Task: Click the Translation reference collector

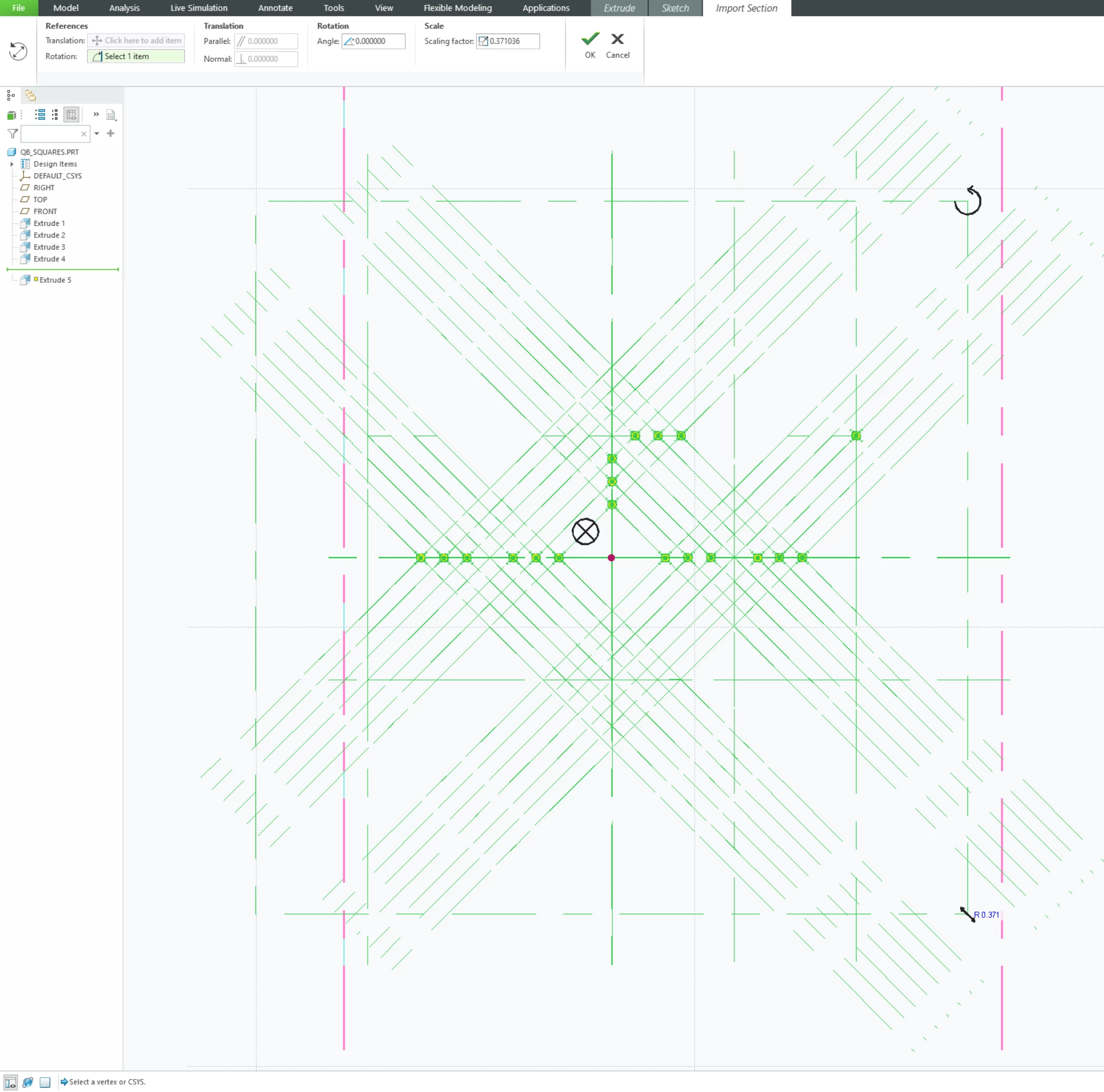Action: 136,41
